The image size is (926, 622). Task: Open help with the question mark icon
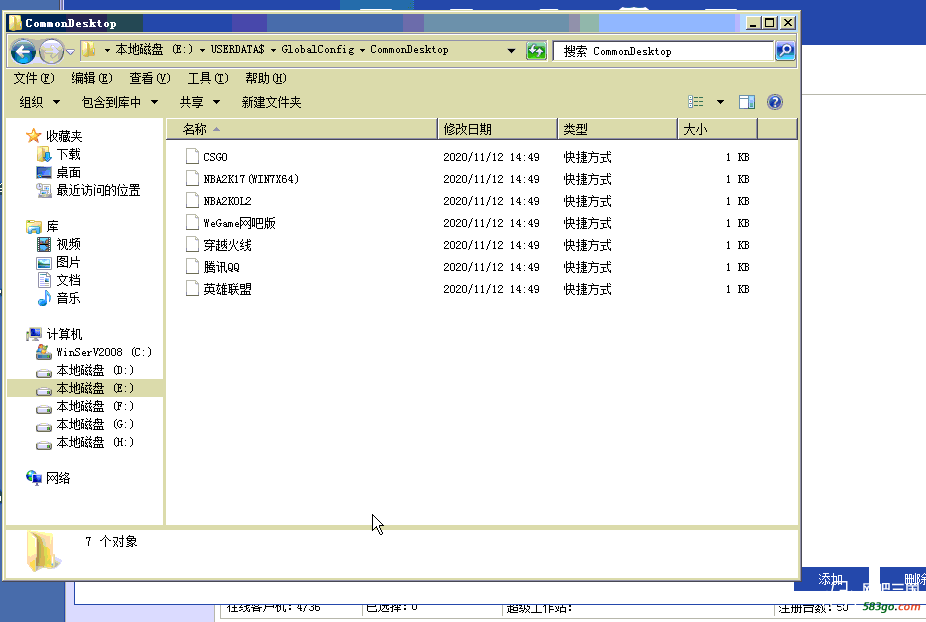point(775,102)
